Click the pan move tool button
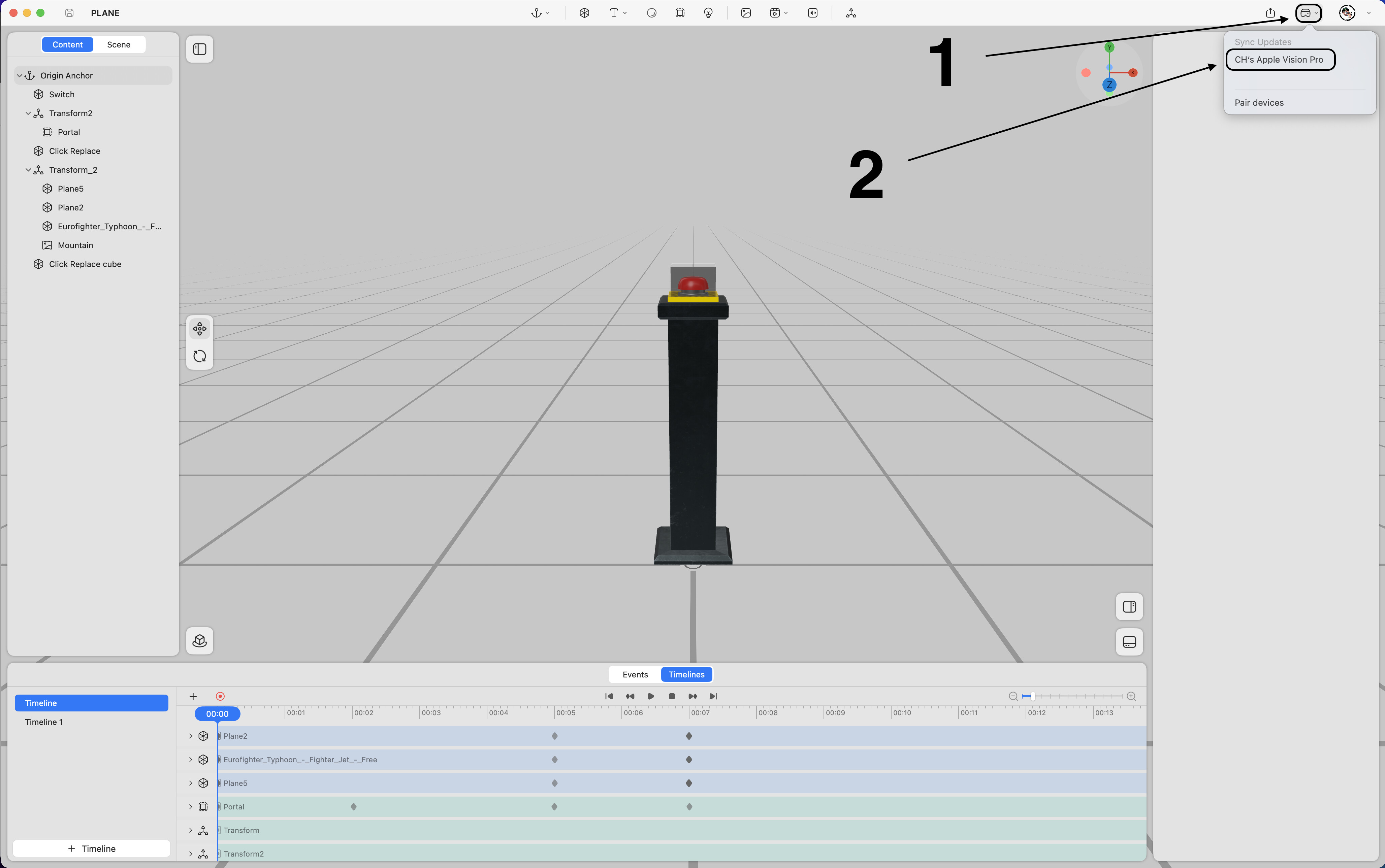 click(x=199, y=328)
